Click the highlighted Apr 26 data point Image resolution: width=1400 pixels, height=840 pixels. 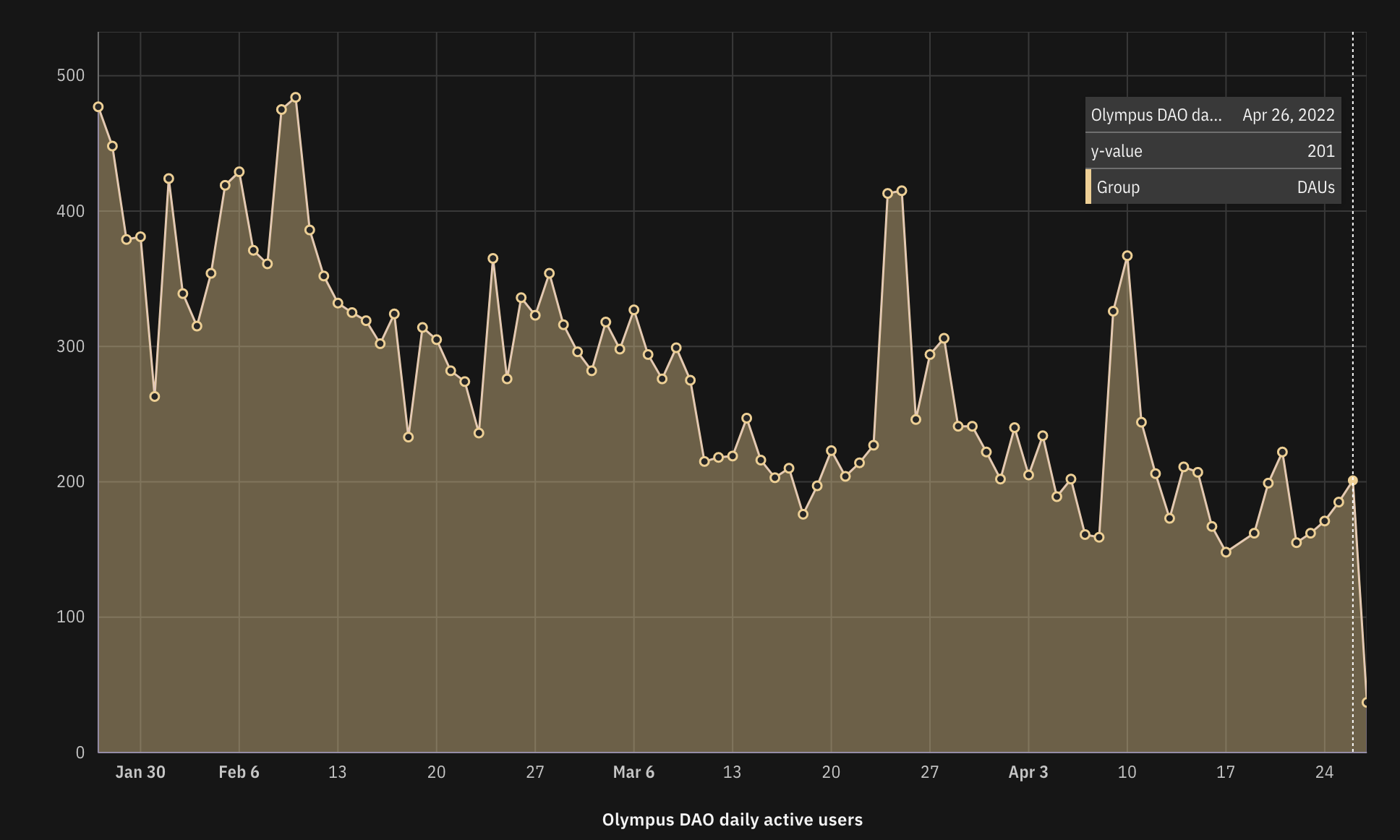point(1352,480)
